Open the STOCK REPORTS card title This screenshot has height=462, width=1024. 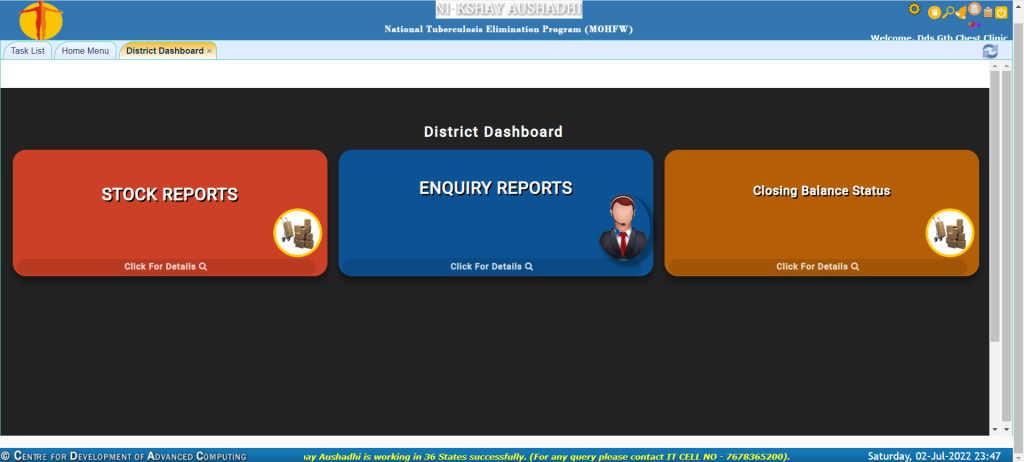coord(170,195)
